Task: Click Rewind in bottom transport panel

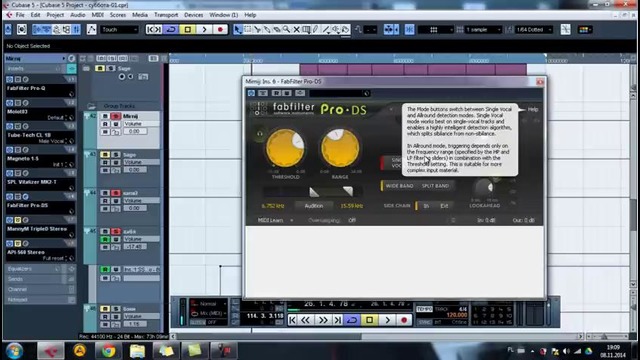Action: coord(305,320)
